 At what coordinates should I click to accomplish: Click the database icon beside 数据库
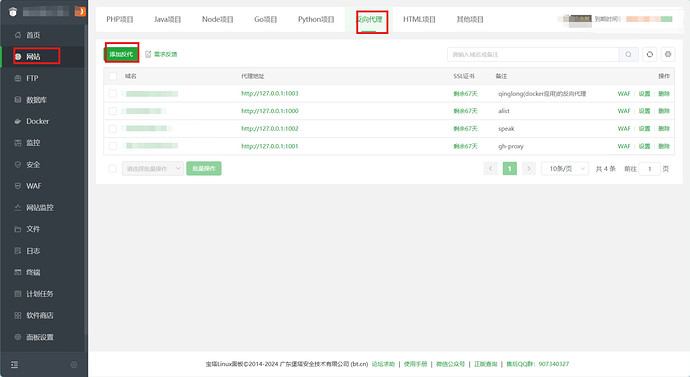pos(18,99)
